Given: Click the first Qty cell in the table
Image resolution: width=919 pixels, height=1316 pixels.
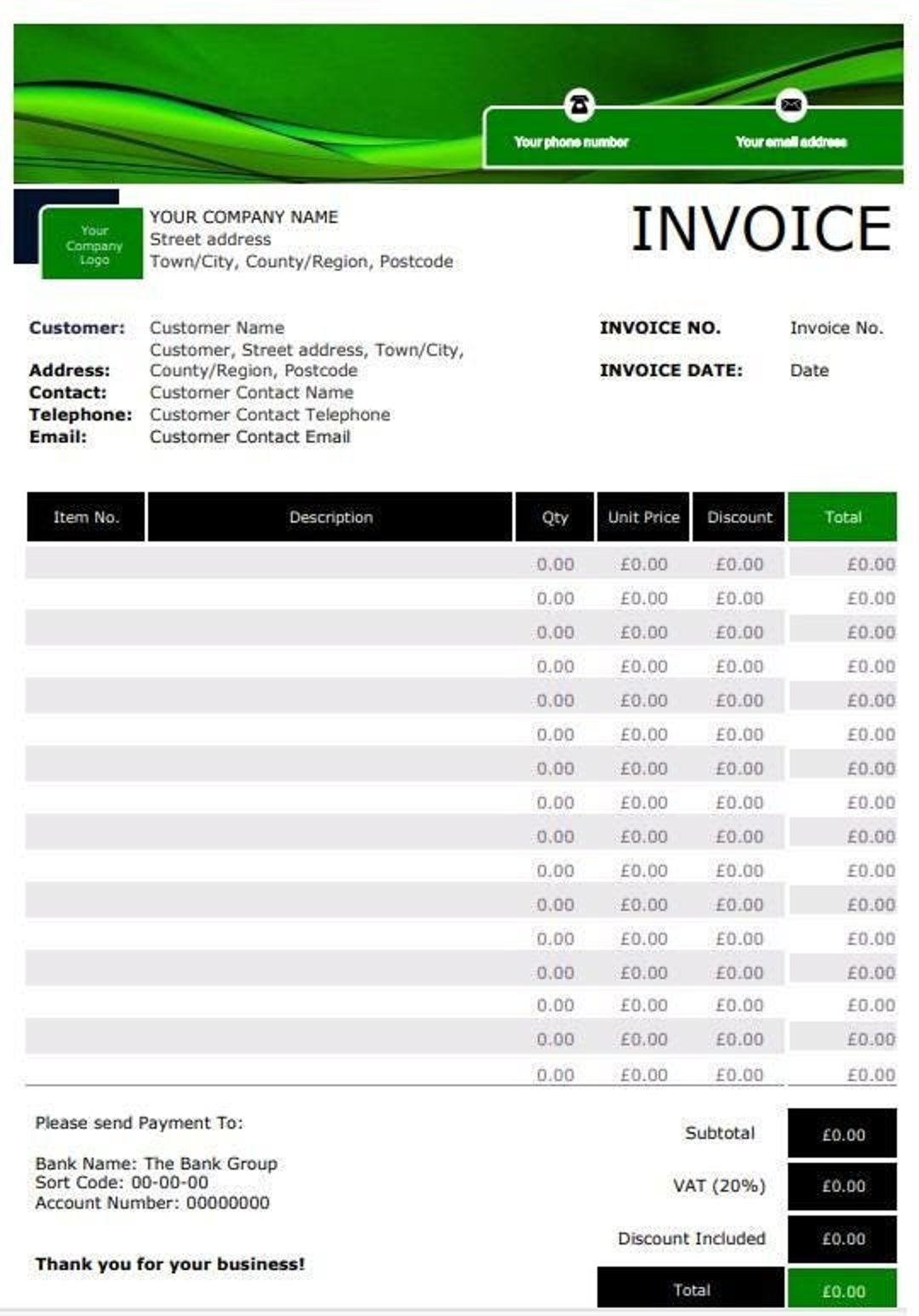Looking at the screenshot, I should click(x=555, y=563).
